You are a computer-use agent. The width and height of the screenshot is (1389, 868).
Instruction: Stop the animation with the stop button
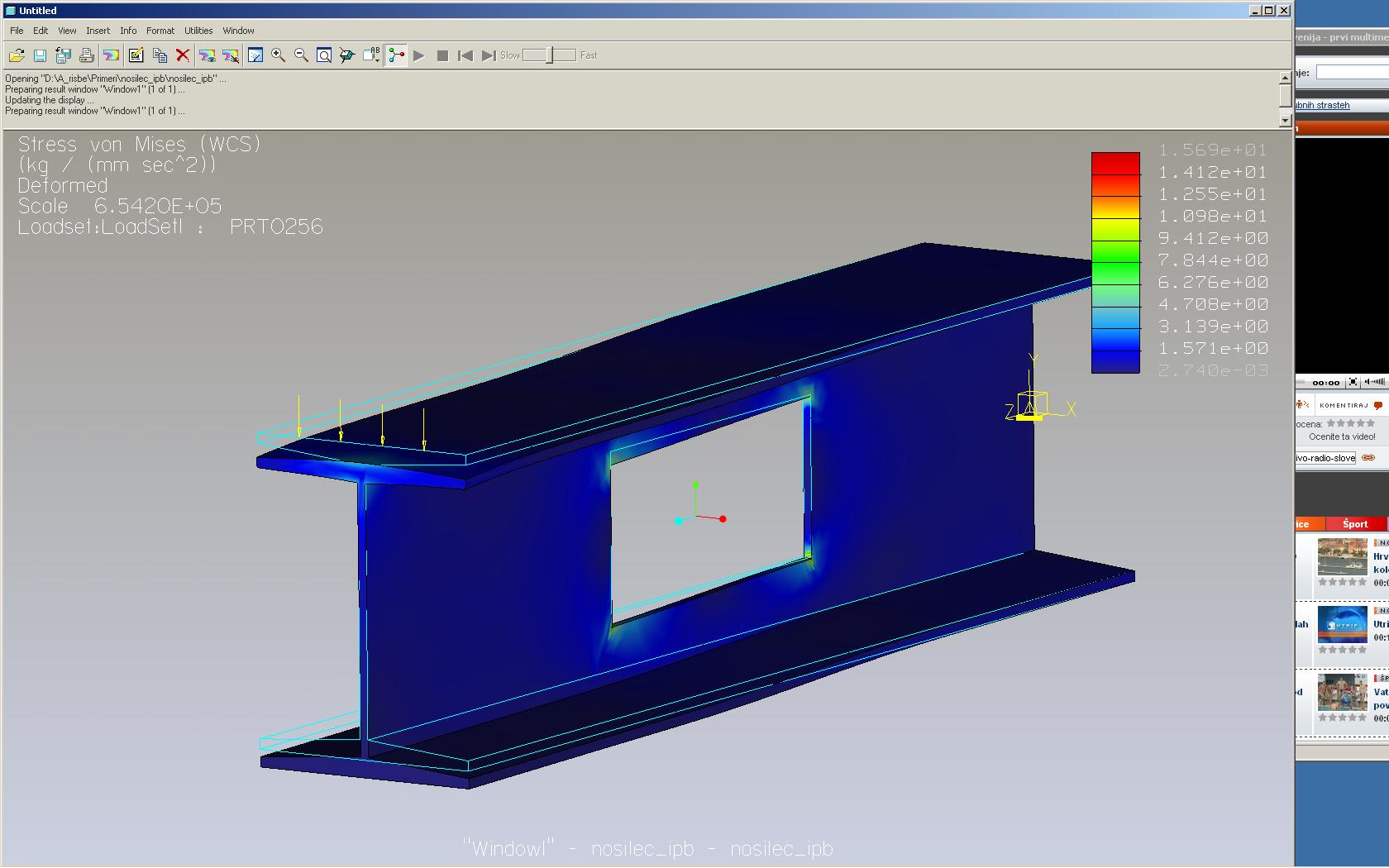pos(442,55)
